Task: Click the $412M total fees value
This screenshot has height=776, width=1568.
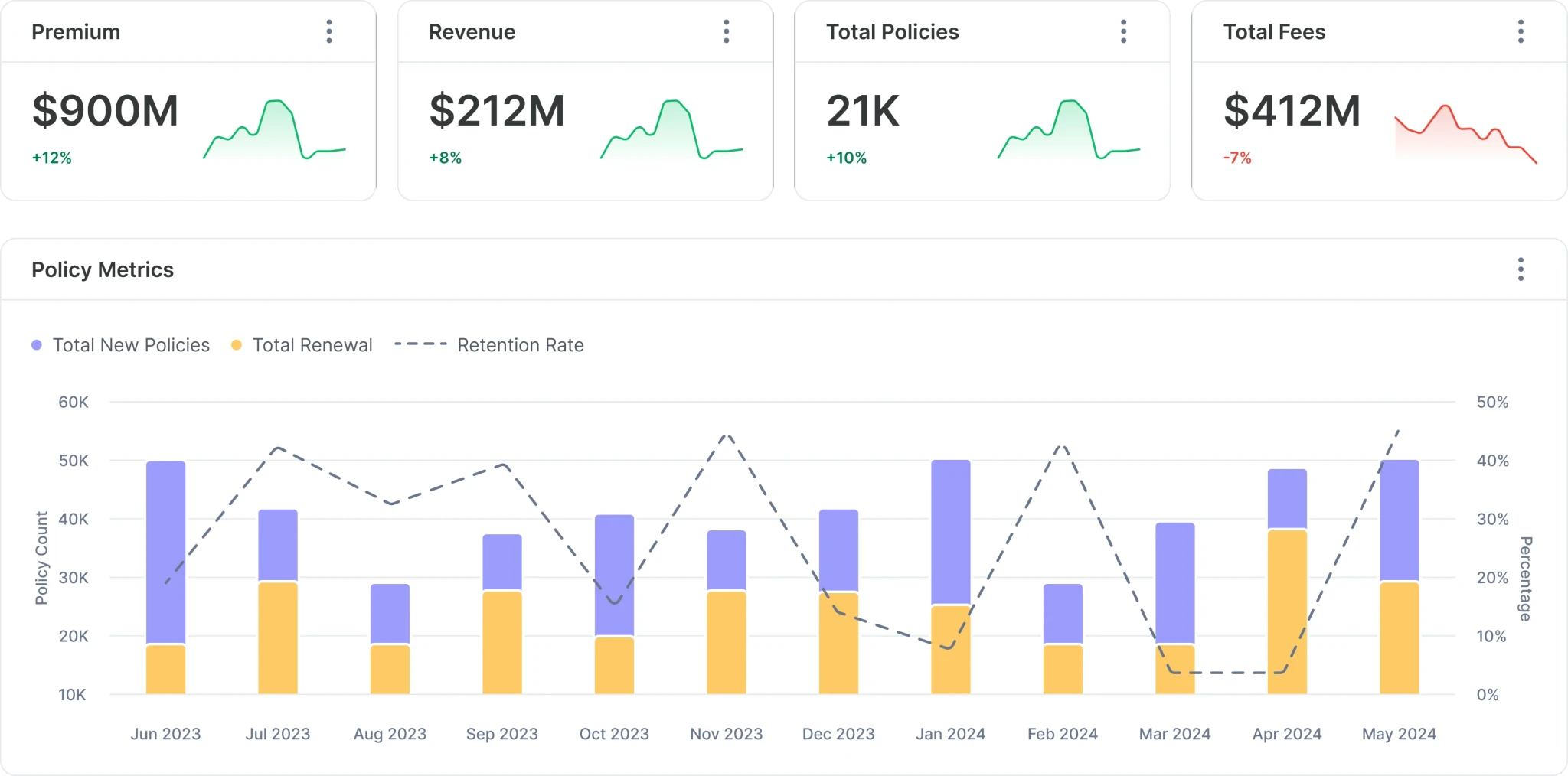Action: tap(1292, 111)
